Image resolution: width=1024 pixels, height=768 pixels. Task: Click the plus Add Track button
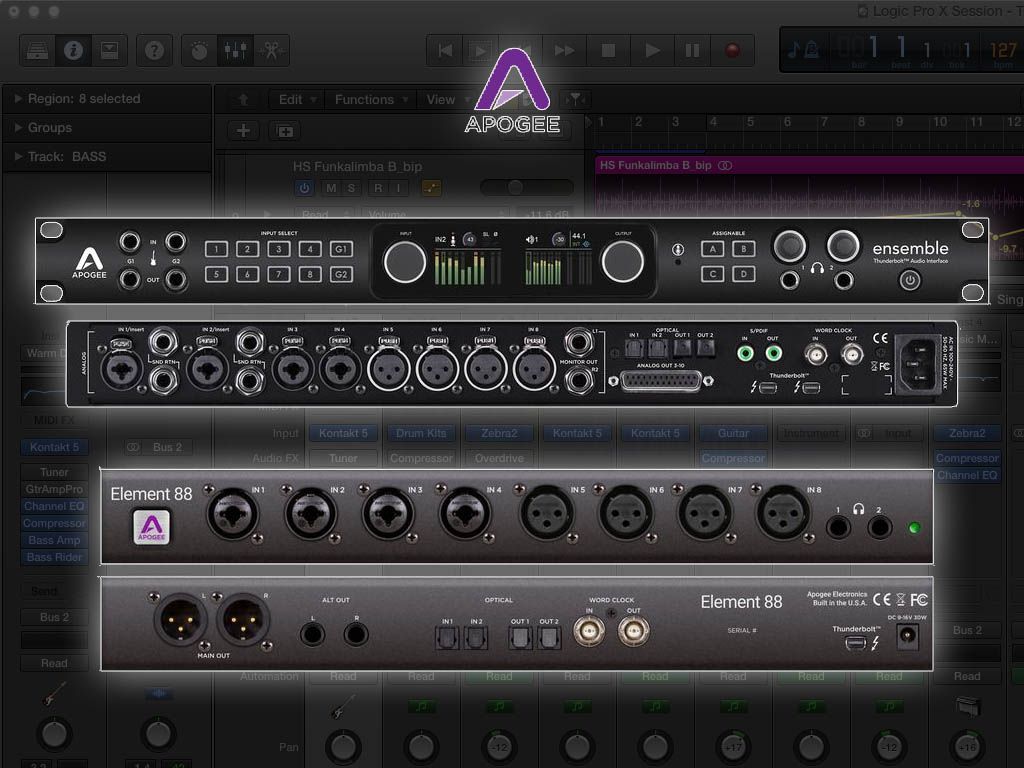[243, 131]
